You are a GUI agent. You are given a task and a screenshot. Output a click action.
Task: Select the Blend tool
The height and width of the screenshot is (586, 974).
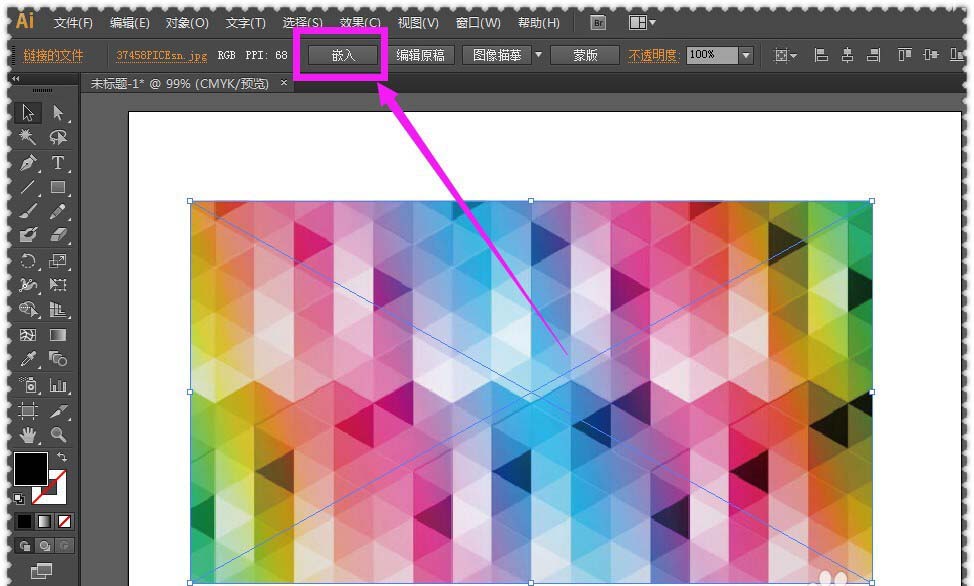coord(58,359)
